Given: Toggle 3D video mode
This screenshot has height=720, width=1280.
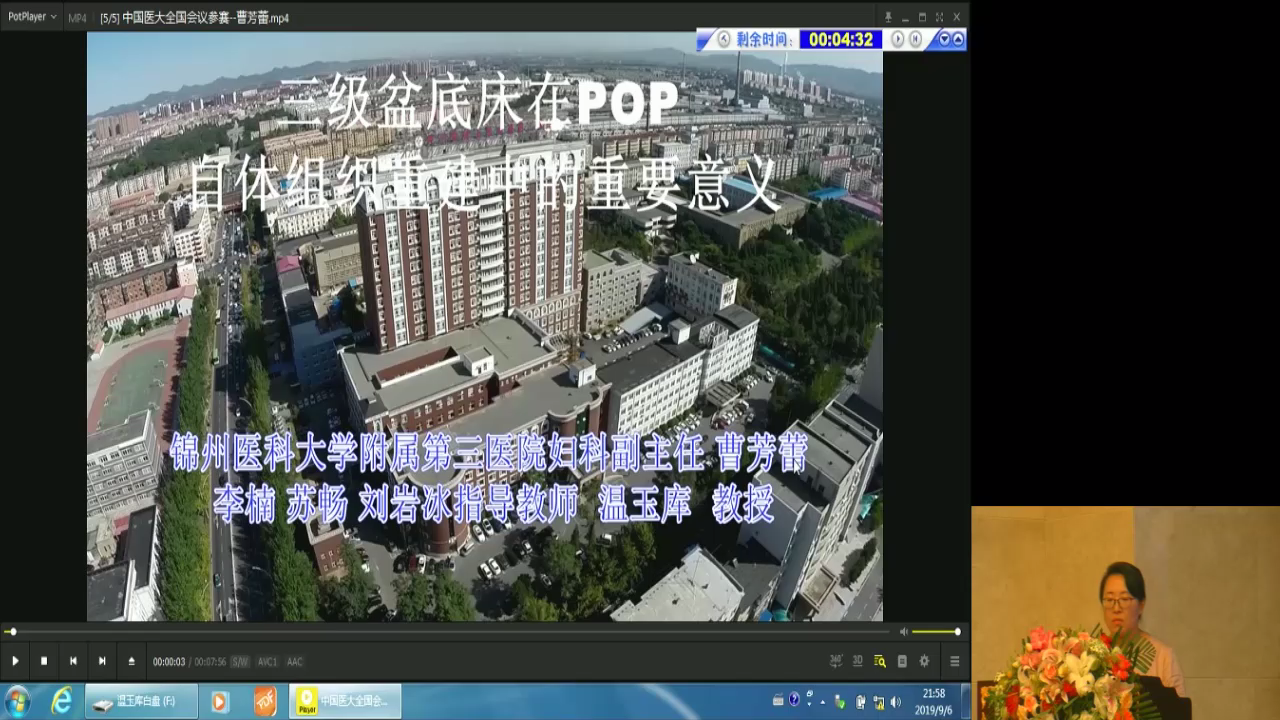Looking at the screenshot, I should tap(858, 661).
